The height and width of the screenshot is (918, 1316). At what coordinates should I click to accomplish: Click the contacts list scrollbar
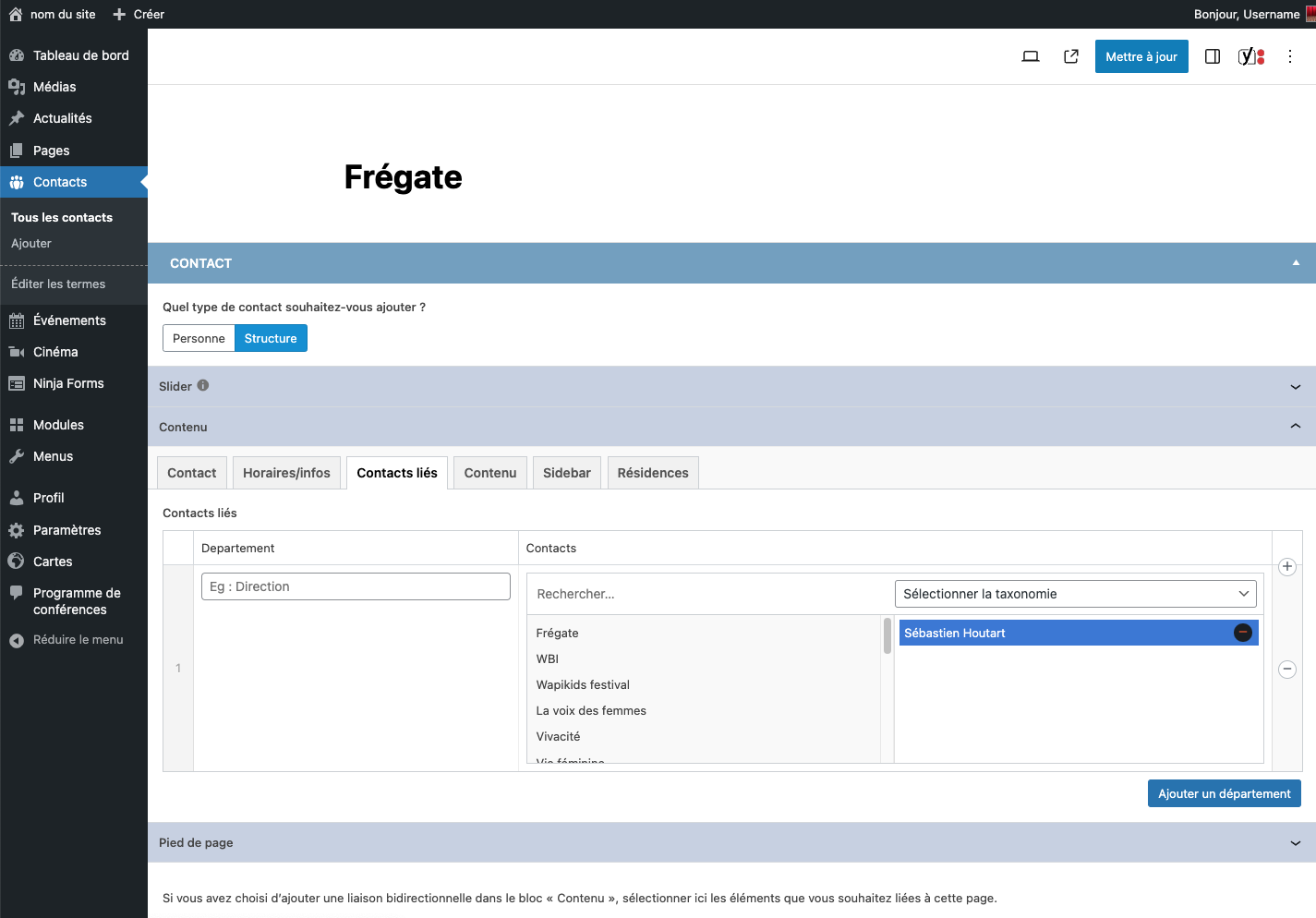tap(887, 637)
